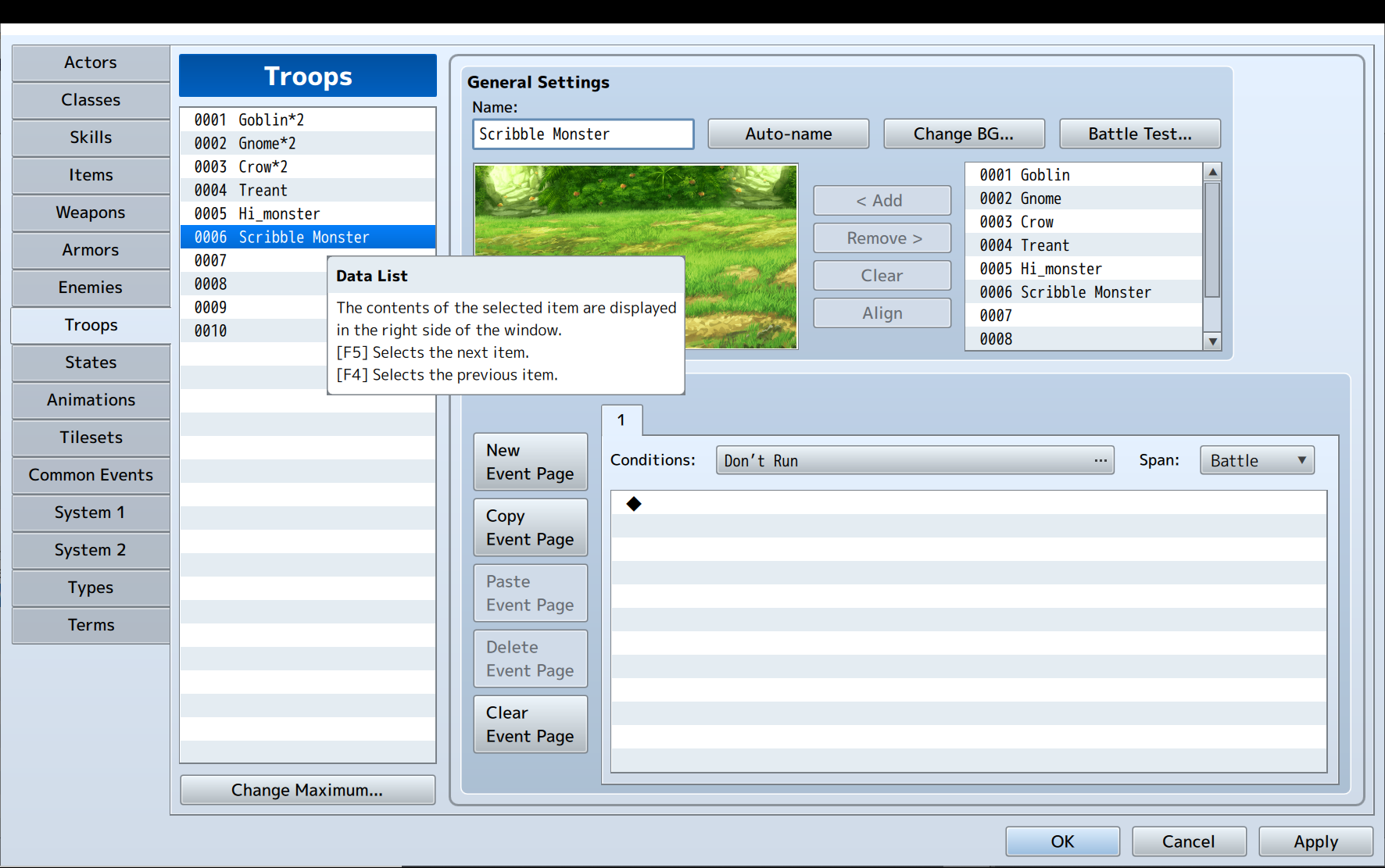The height and width of the screenshot is (868, 1385).
Task: Switch to the Tilesets section
Action: pos(91,438)
